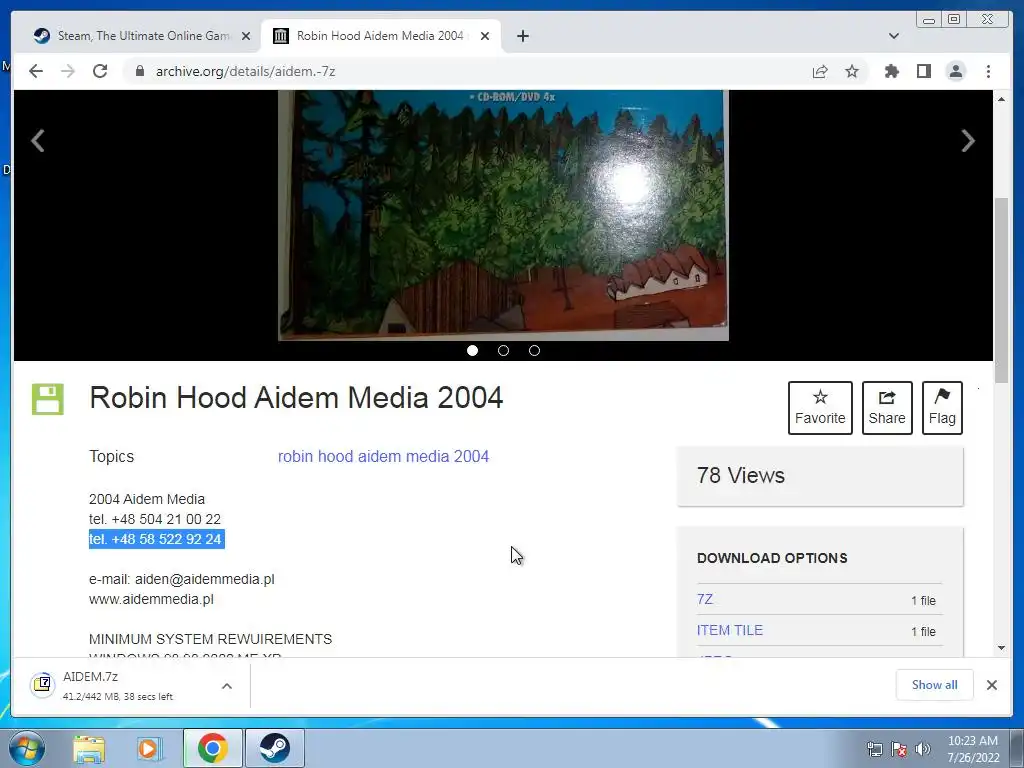Click the 78 Views box
The image size is (1024, 768).
820,476
